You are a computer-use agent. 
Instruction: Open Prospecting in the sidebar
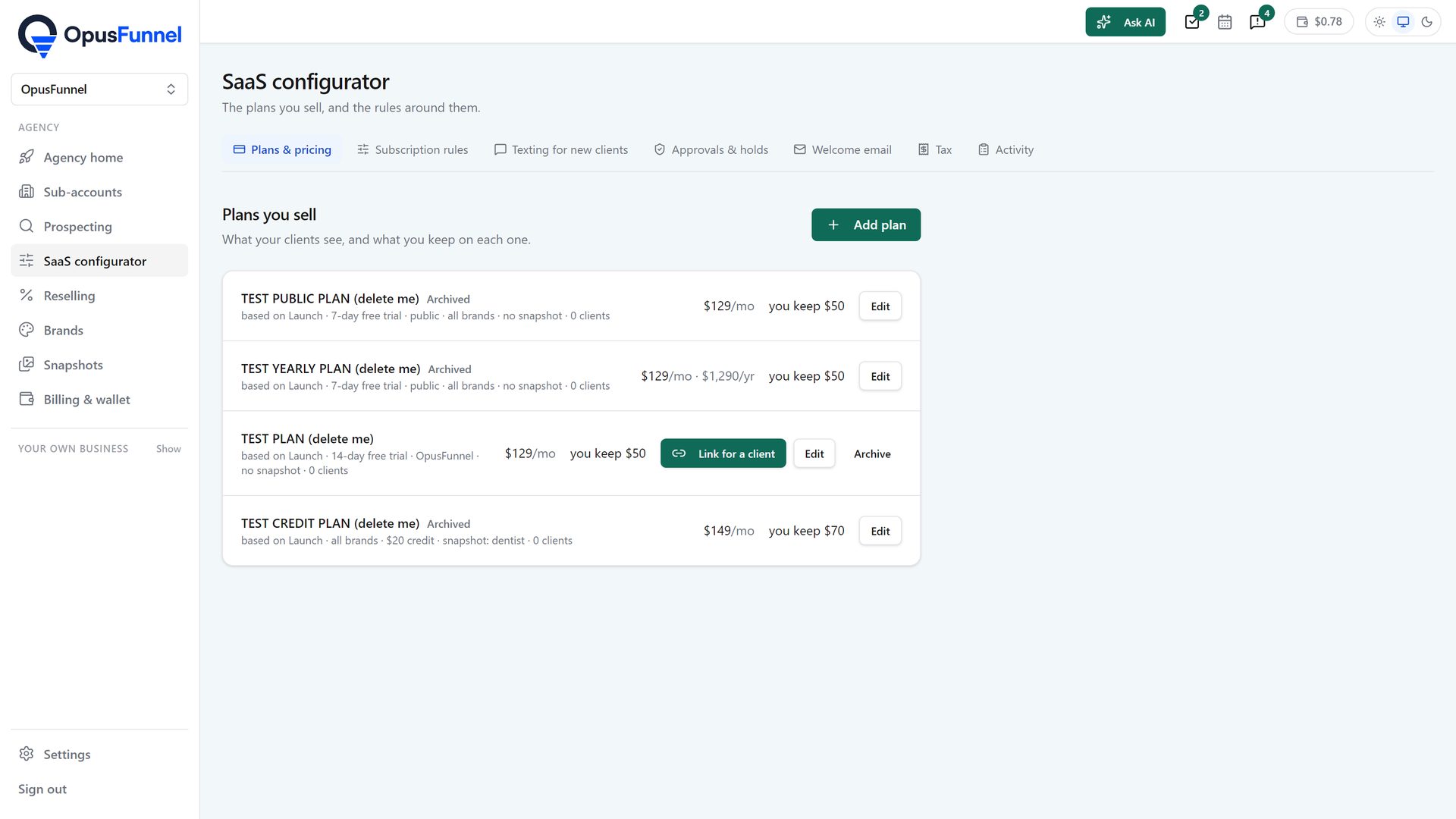[x=99, y=227]
